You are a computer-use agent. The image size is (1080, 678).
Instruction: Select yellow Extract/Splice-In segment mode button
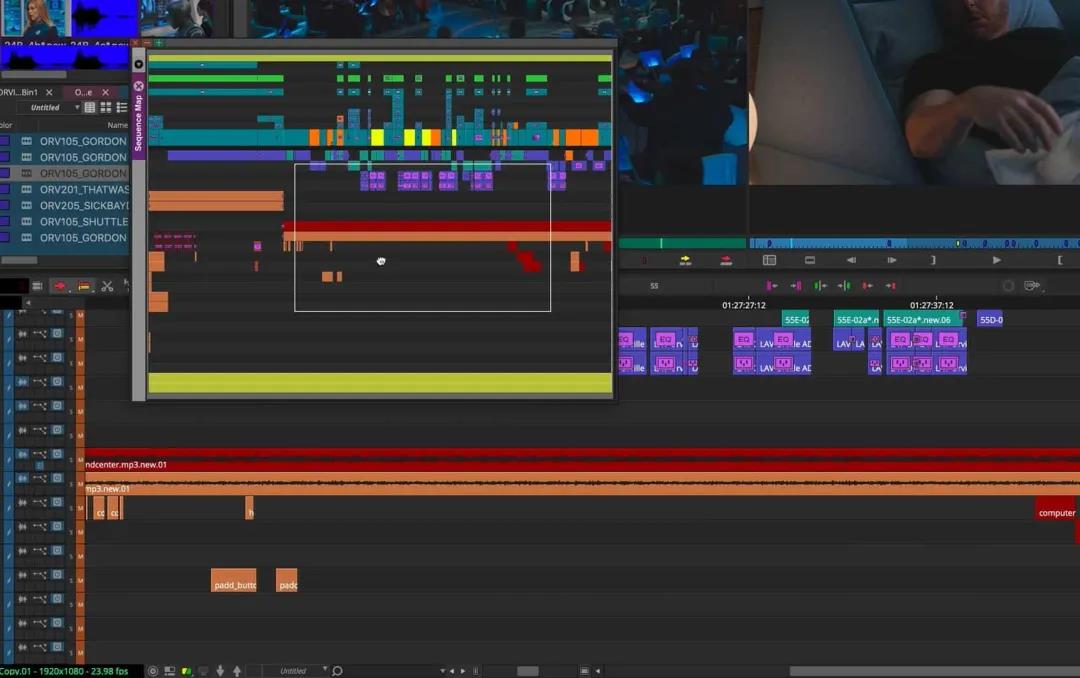[x=84, y=286]
